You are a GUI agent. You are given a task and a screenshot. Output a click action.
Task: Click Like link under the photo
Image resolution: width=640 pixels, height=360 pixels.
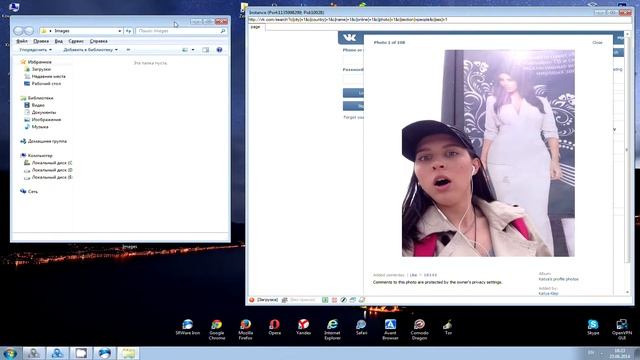click(x=413, y=275)
